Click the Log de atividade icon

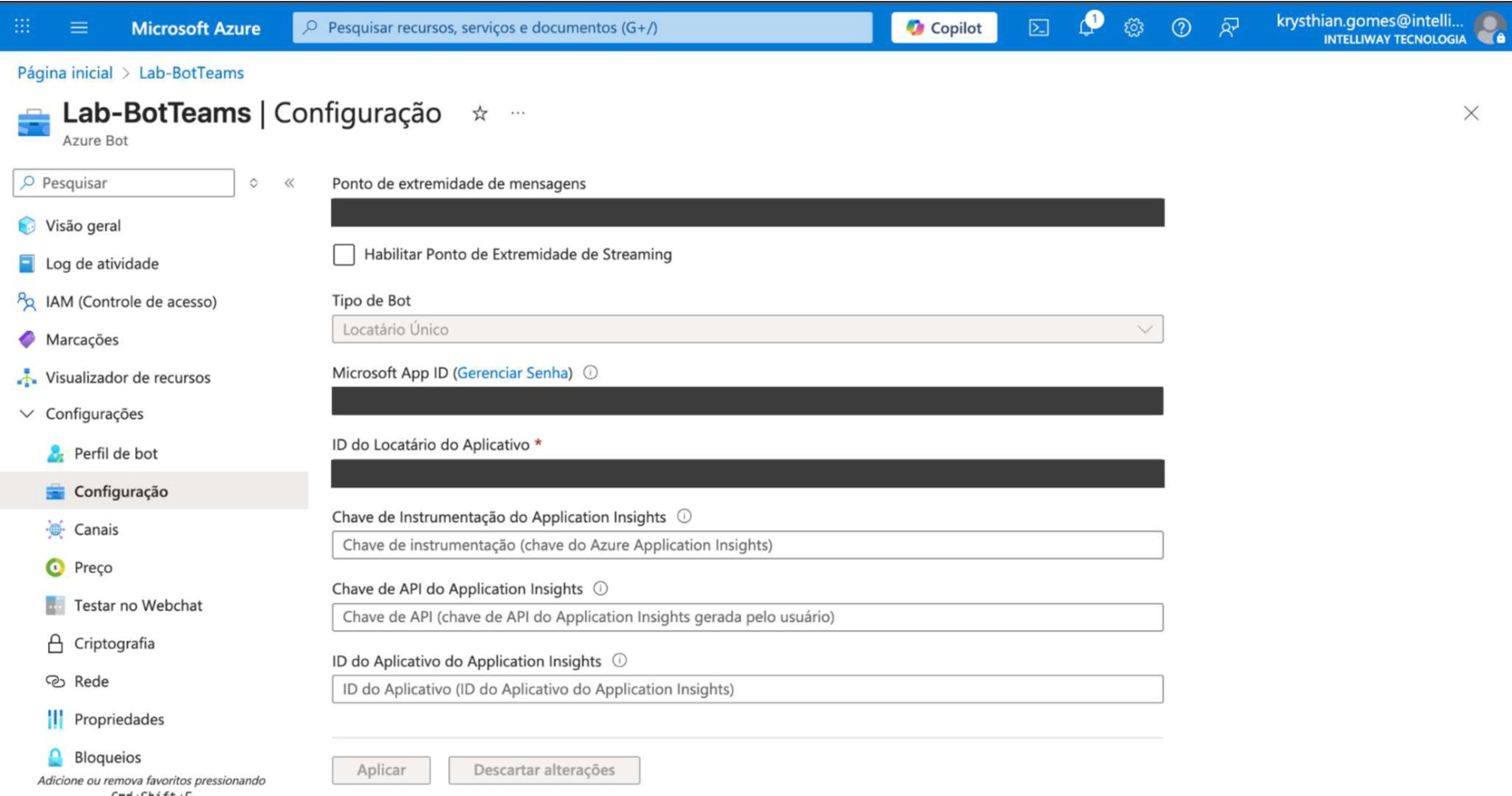[x=26, y=263]
